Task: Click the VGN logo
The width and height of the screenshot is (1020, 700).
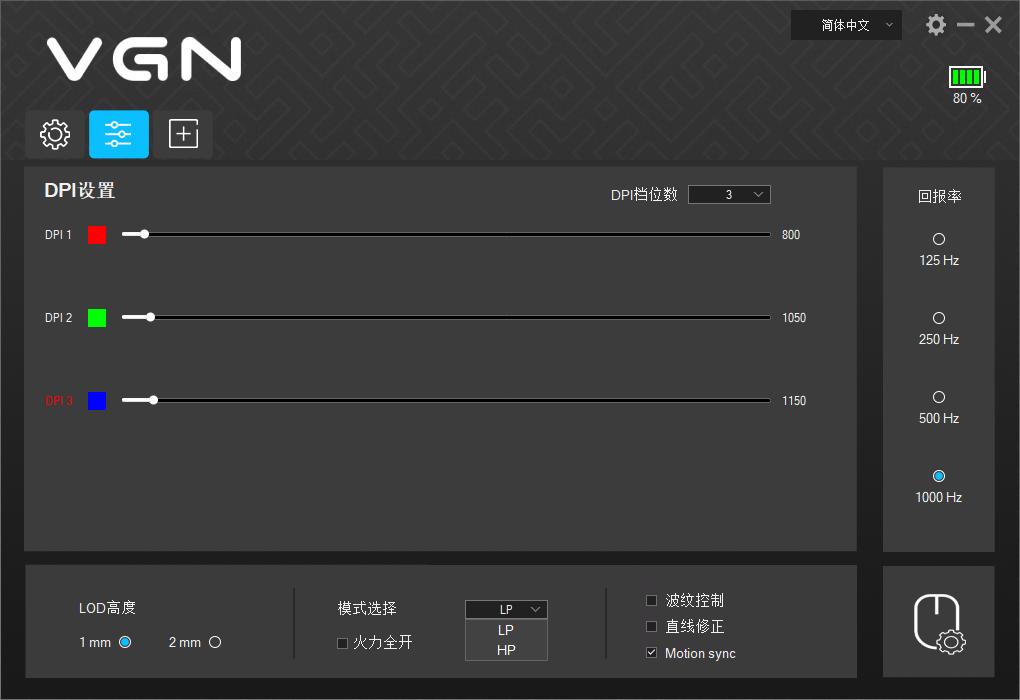Action: point(144,59)
